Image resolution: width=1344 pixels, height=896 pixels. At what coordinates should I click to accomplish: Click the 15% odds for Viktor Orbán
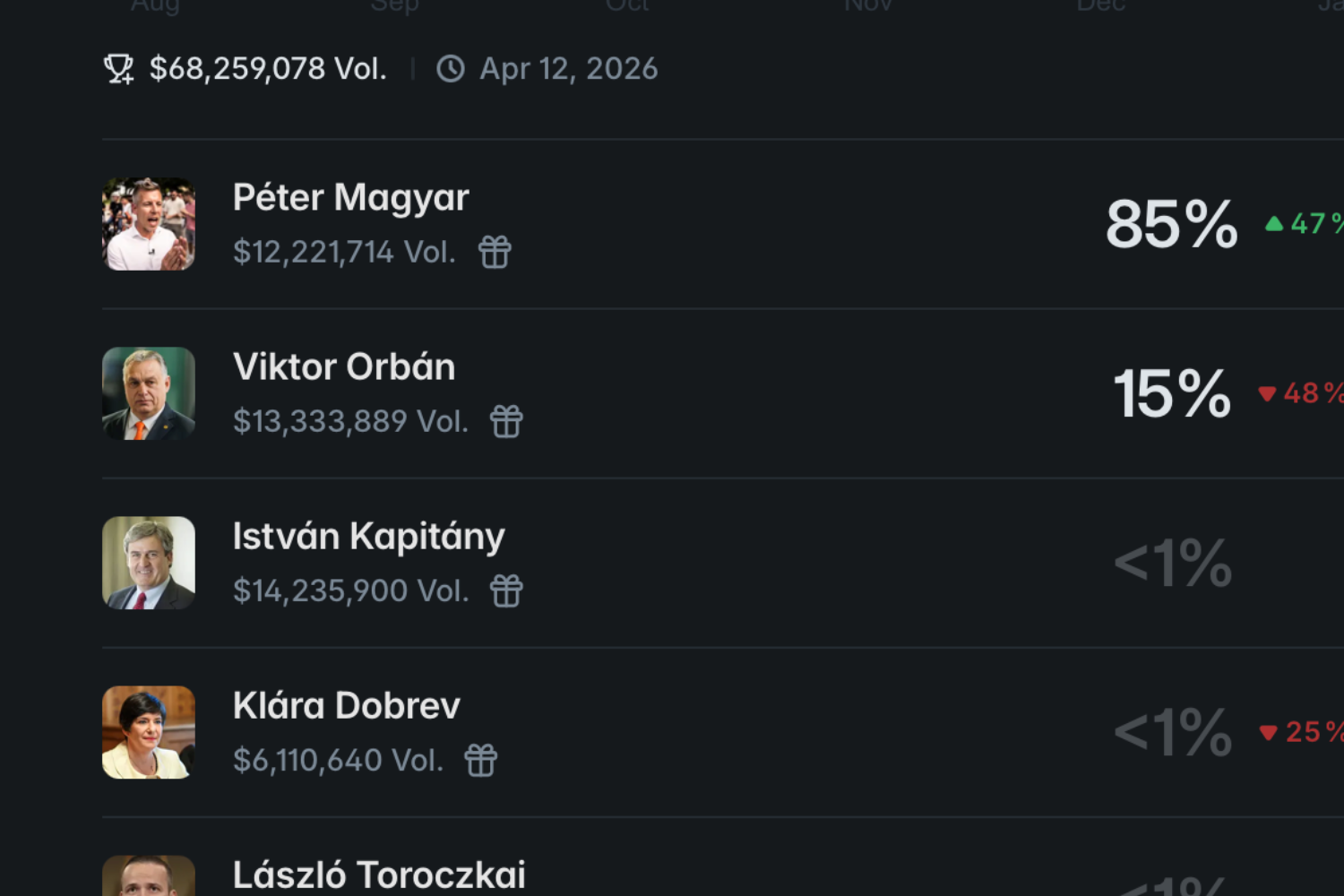tap(1171, 393)
